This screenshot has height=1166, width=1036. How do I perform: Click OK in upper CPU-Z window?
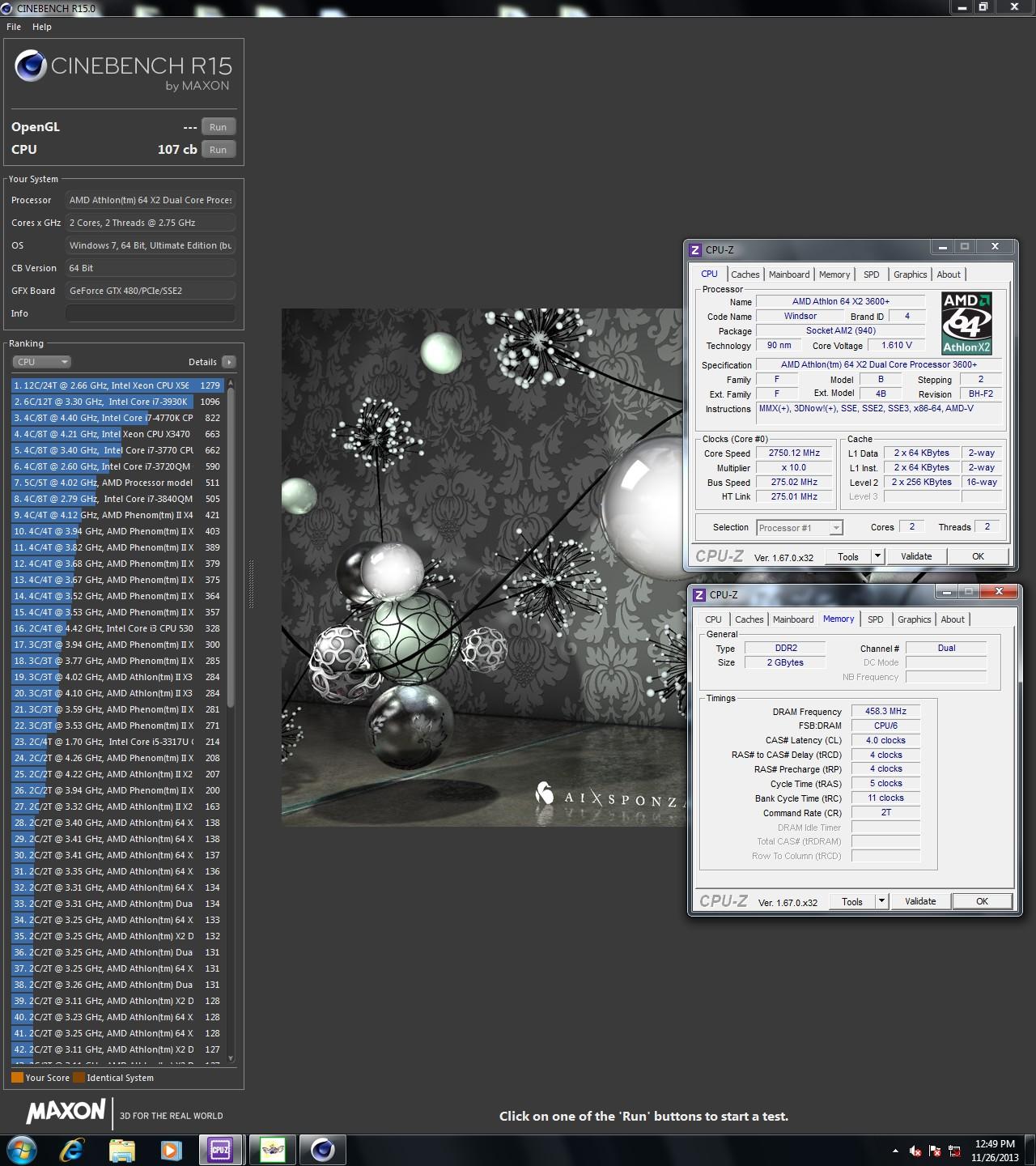point(978,556)
